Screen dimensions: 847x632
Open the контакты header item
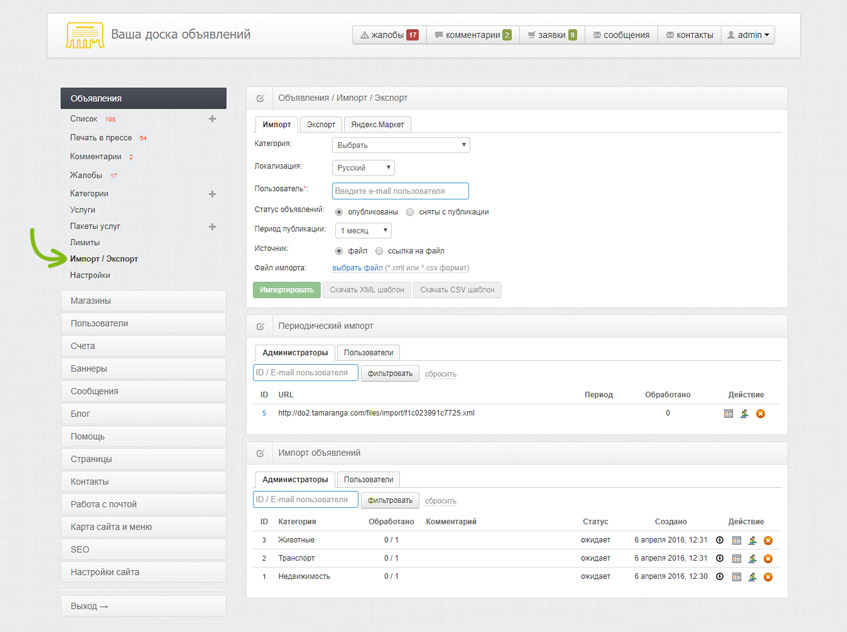tap(689, 35)
